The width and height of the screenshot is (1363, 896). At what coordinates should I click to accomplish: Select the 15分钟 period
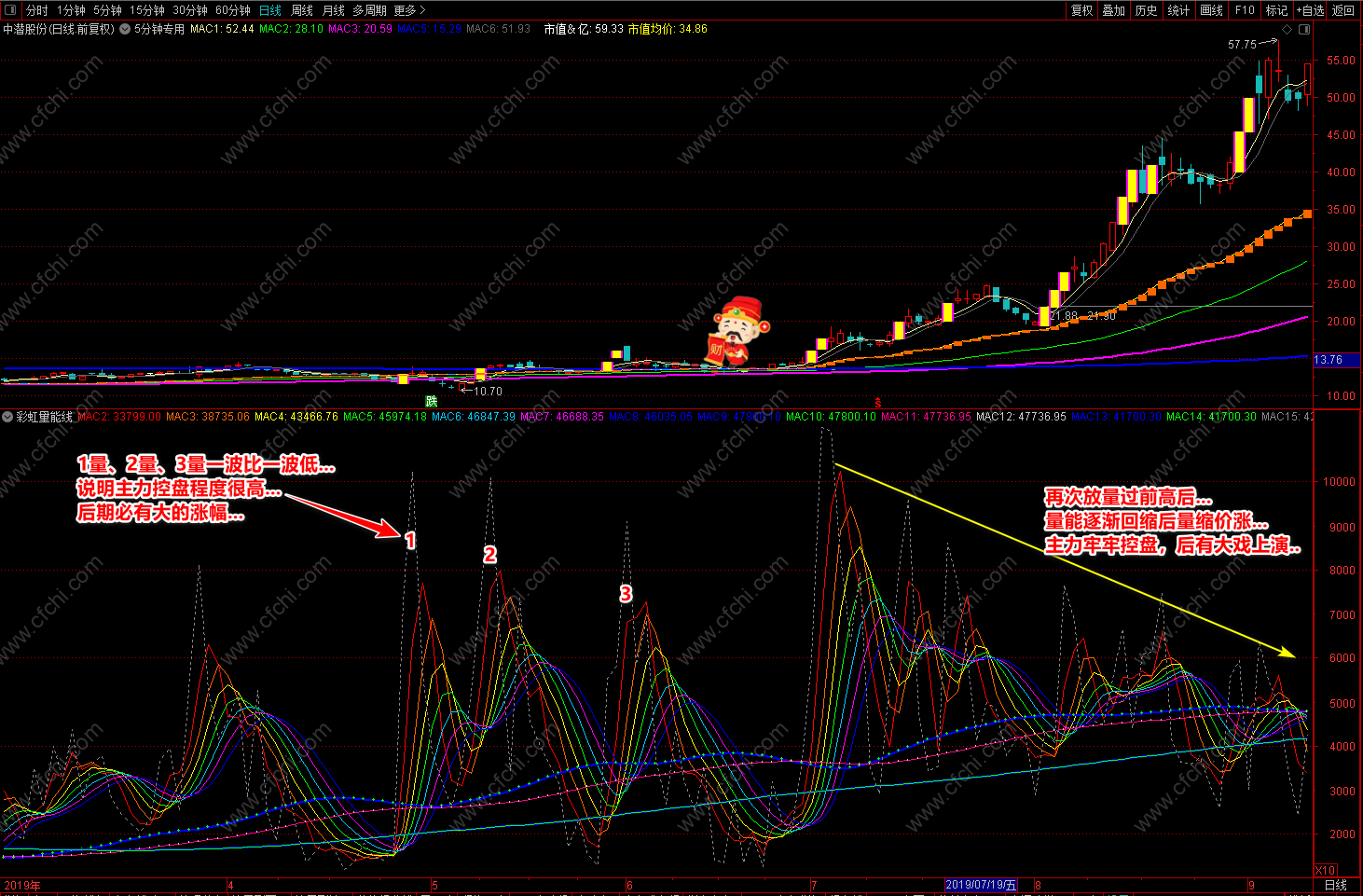pos(147,10)
